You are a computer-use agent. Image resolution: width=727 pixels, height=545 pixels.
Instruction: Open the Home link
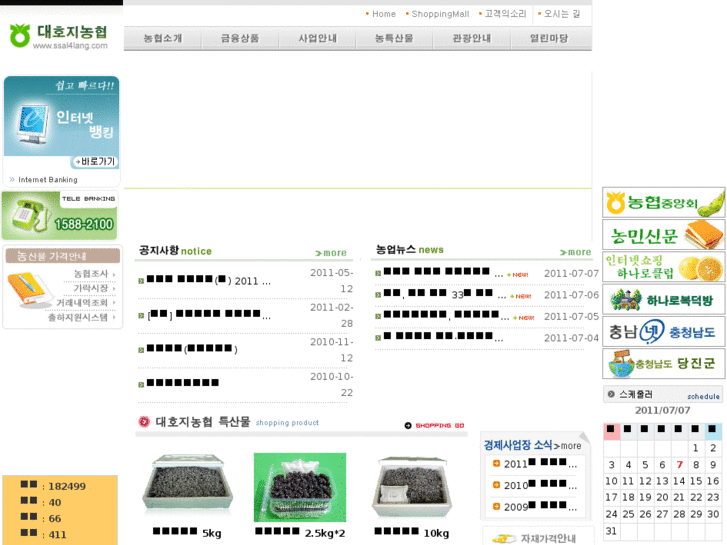tap(384, 14)
